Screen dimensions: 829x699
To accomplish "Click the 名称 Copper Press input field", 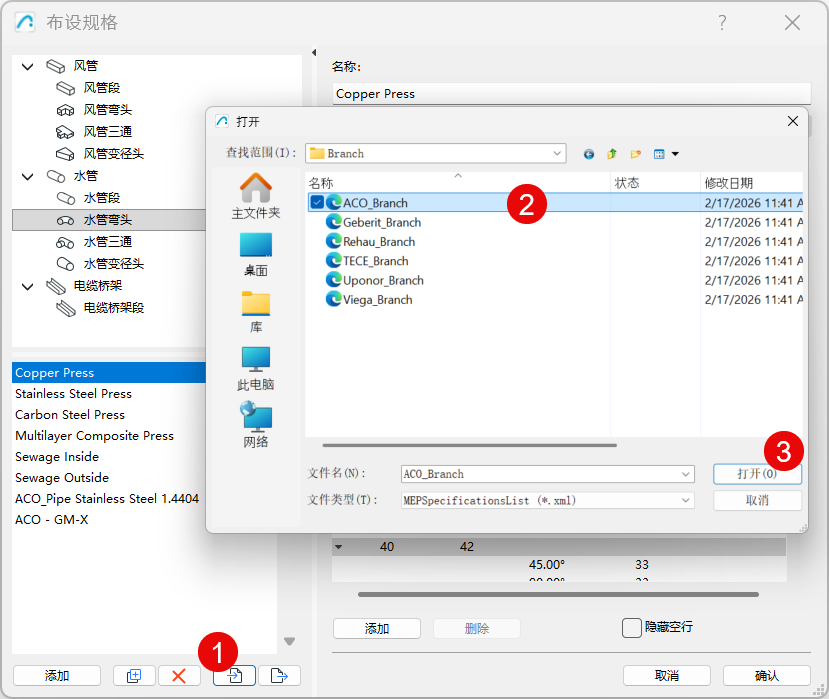I will [572, 94].
